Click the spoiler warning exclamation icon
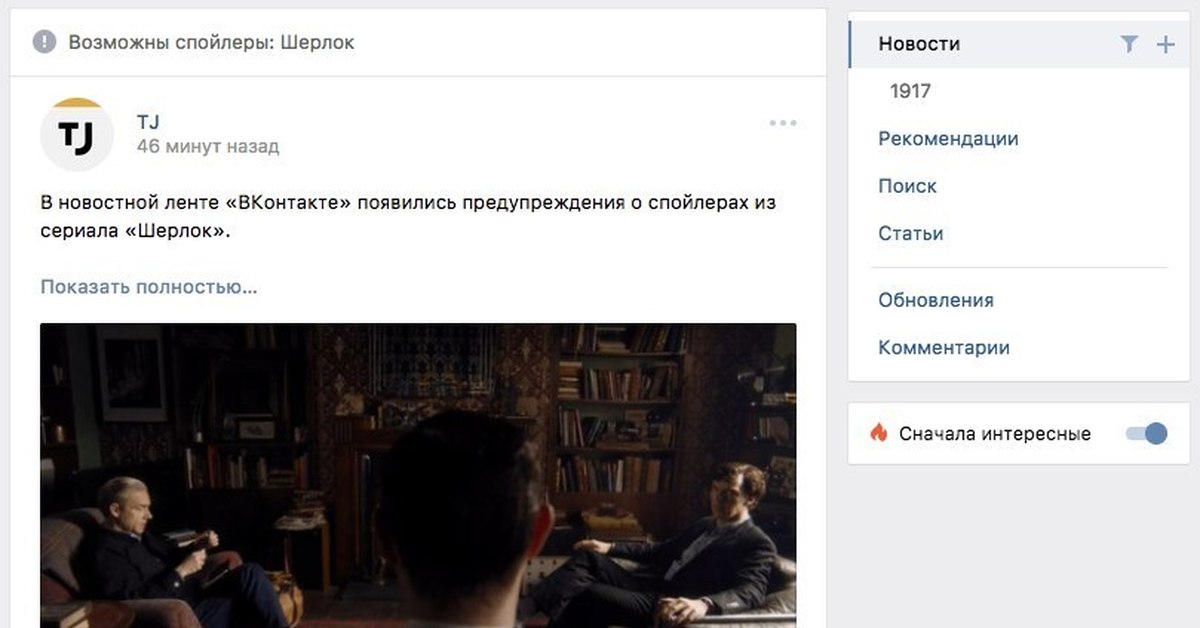This screenshot has height=628, width=1200. click(x=45, y=42)
